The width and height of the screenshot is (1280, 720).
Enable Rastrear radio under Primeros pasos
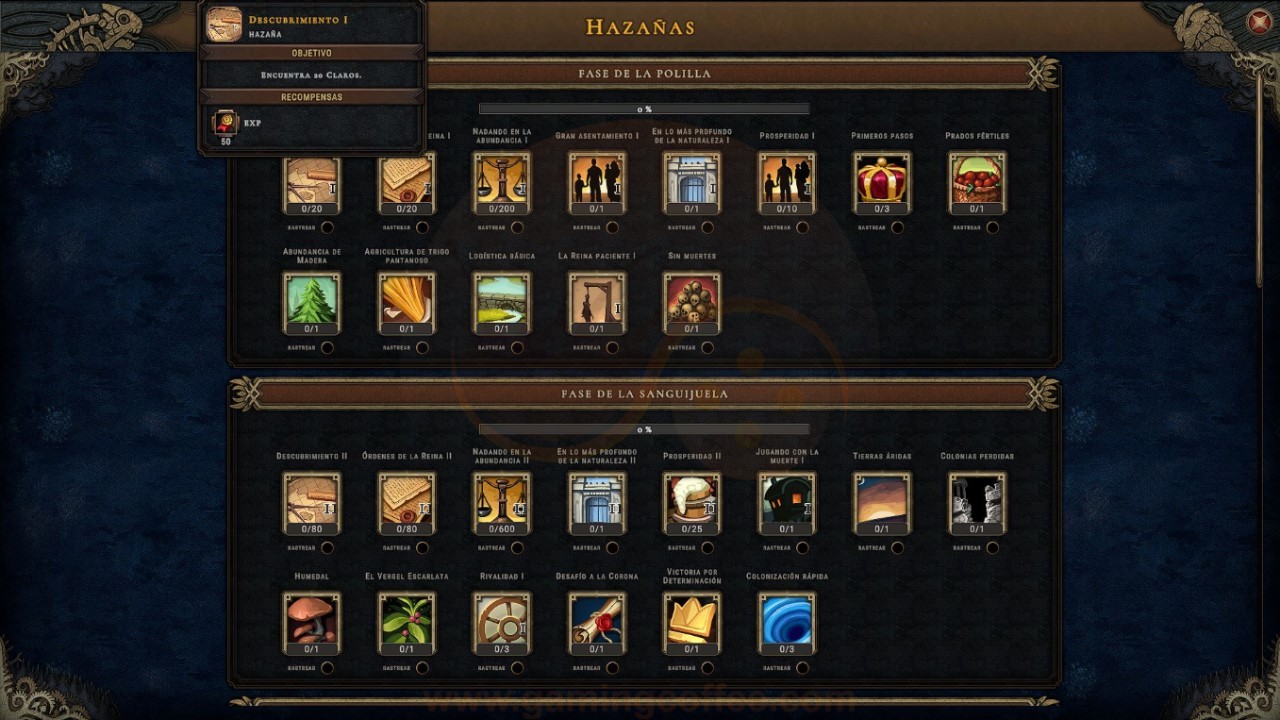[897, 228]
